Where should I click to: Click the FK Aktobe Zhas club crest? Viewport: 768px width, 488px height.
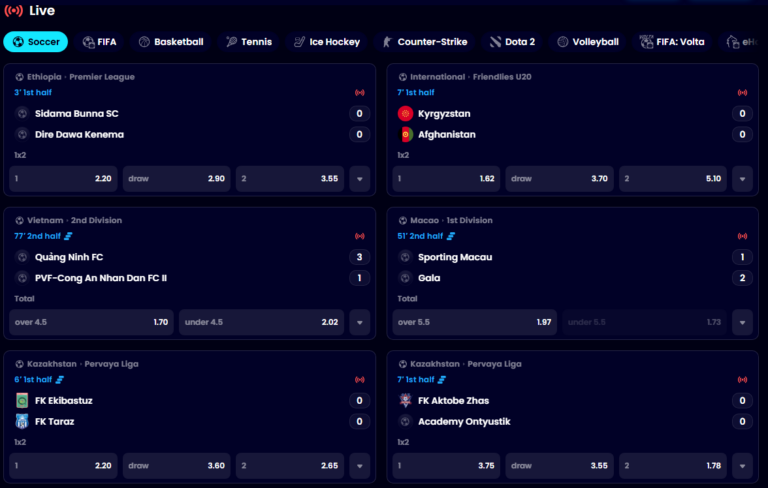405,401
